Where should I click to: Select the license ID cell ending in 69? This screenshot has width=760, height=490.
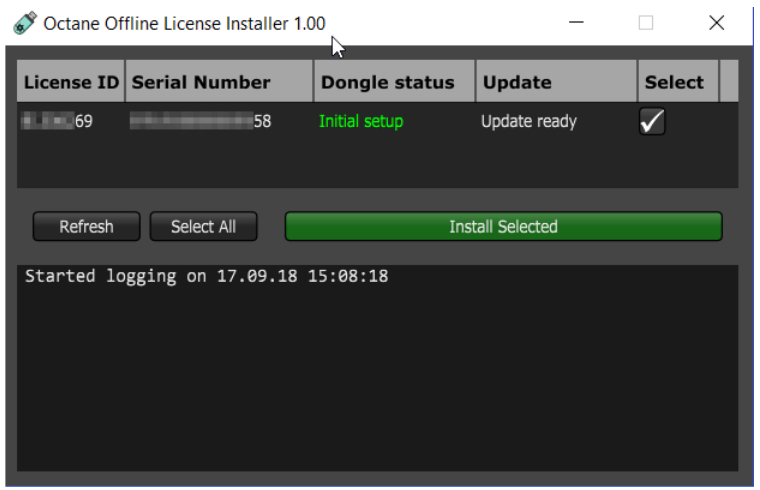coord(57,121)
